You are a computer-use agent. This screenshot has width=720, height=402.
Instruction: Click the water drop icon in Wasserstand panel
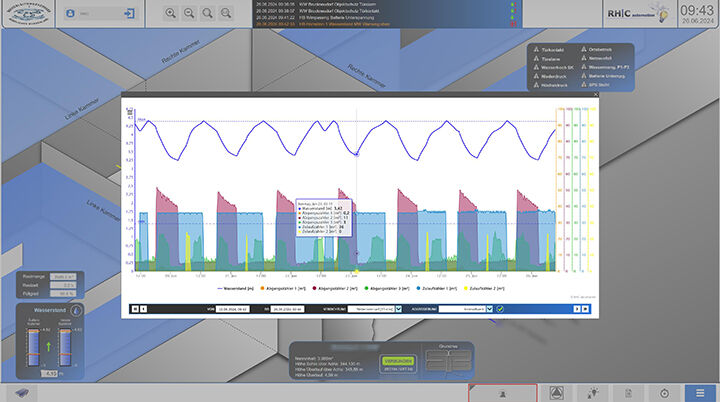76,311
